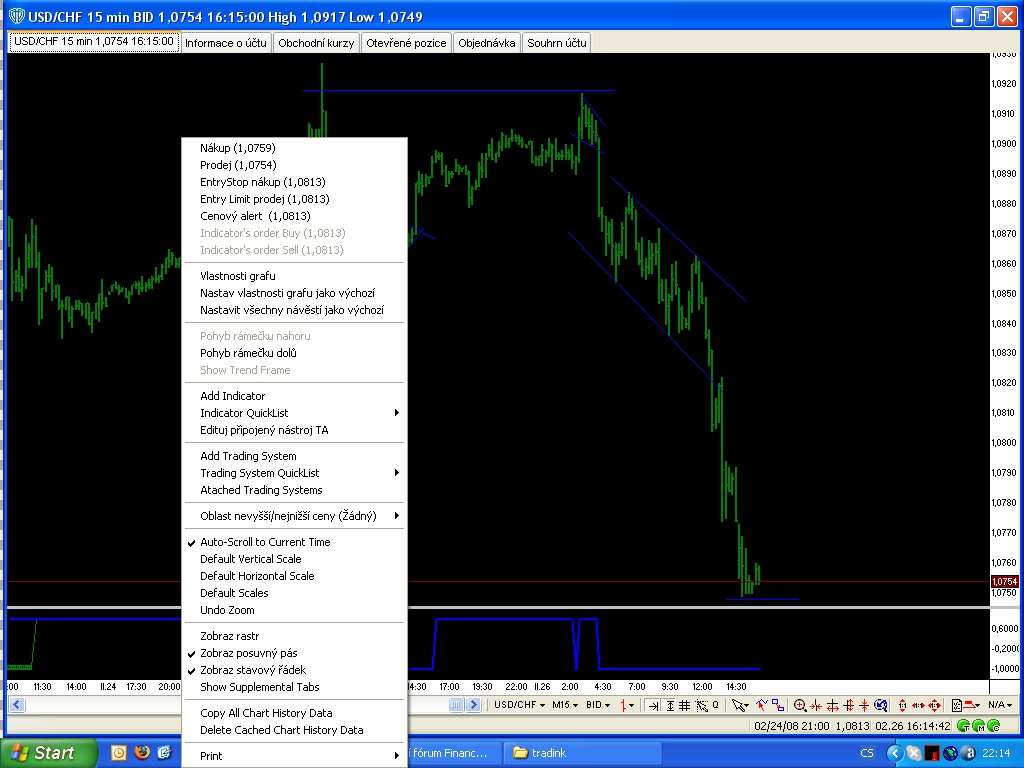Viewport: 1024px width, 768px height.
Task: Switch to the Otevřené pozice tab
Action: click(x=406, y=43)
